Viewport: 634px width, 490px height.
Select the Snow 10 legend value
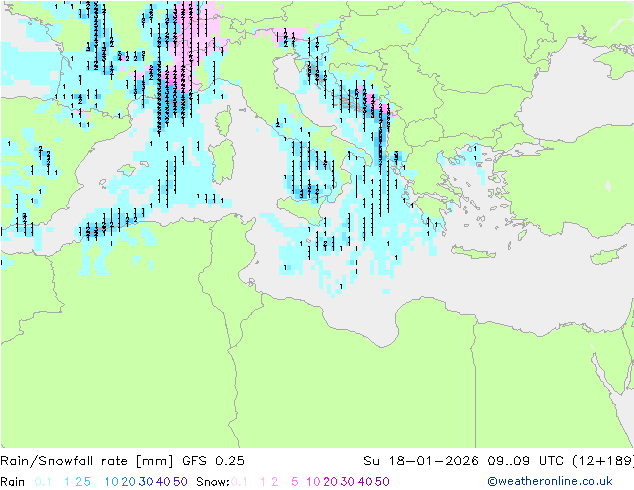[313, 482]
